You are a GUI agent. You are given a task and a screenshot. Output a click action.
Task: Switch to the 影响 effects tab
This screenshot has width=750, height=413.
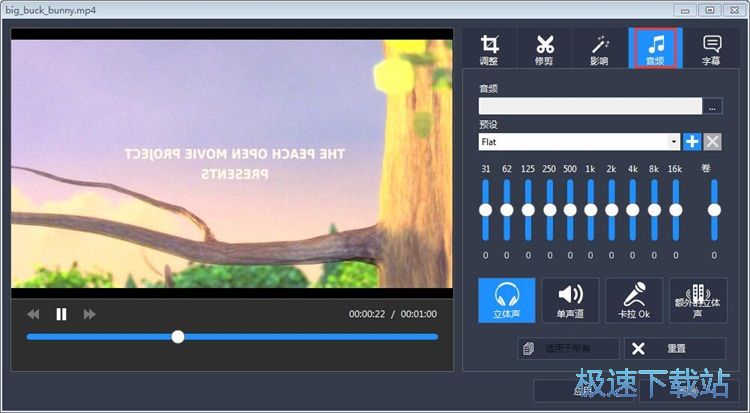(x=600, y=48)
